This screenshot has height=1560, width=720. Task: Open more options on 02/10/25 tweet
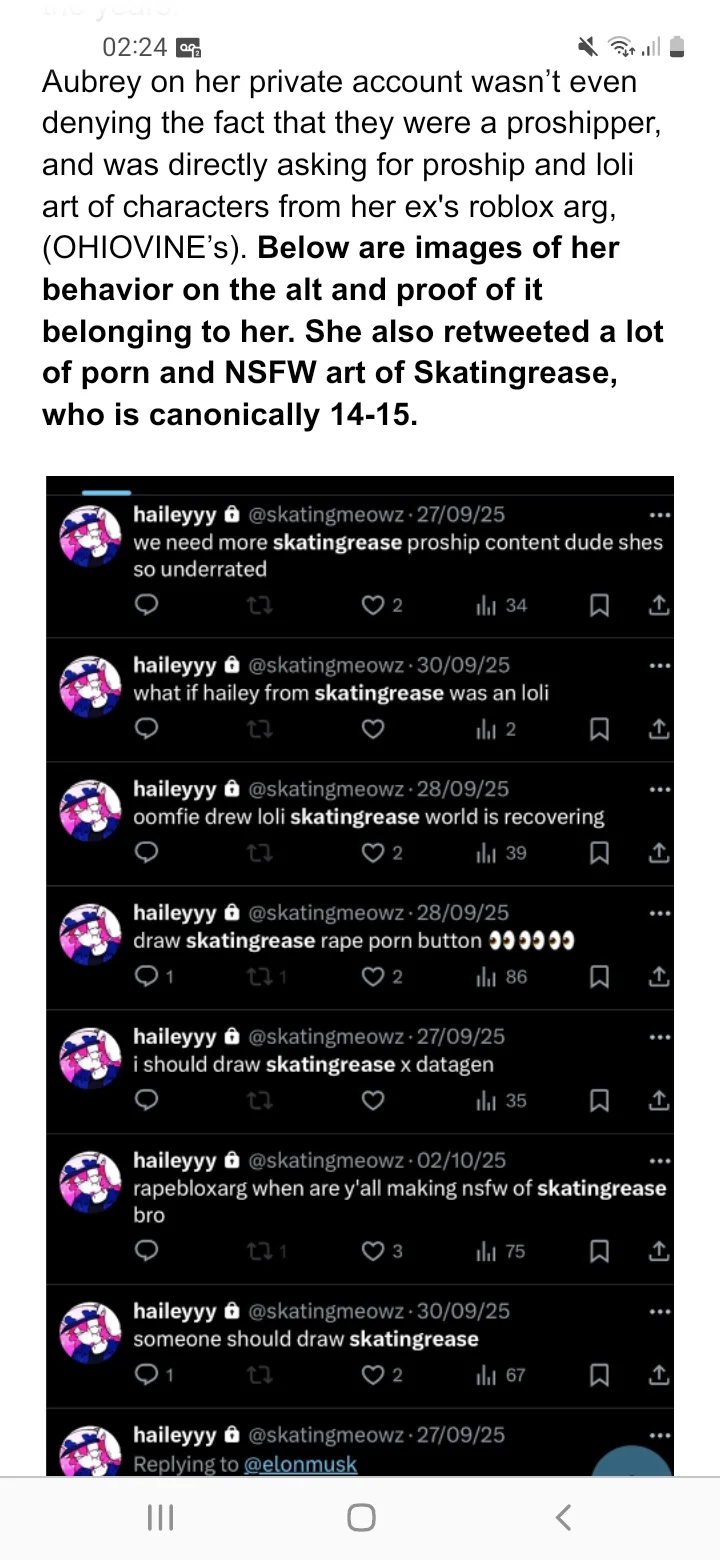659,1161
